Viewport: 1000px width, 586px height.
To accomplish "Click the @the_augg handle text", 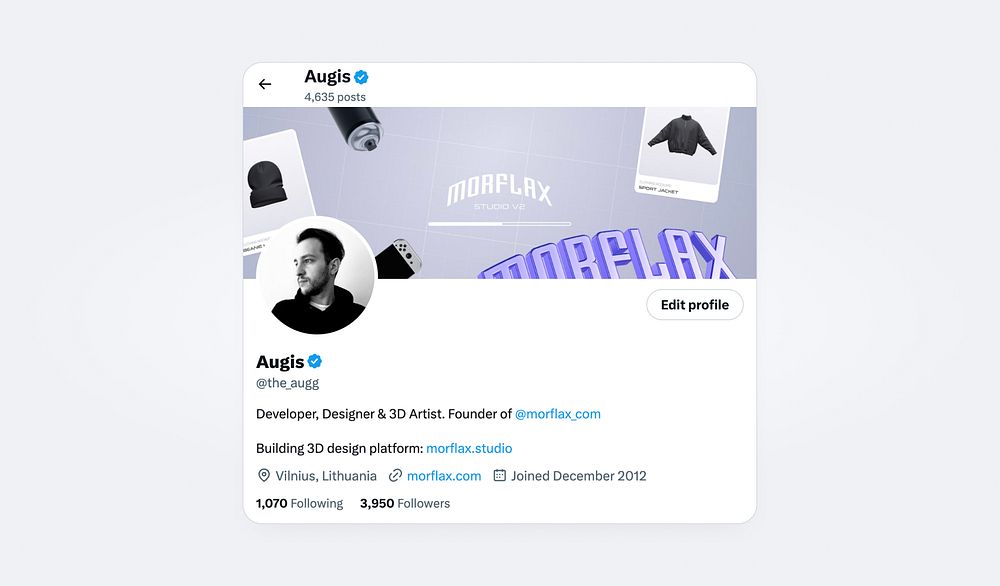I will coord(287,383).
